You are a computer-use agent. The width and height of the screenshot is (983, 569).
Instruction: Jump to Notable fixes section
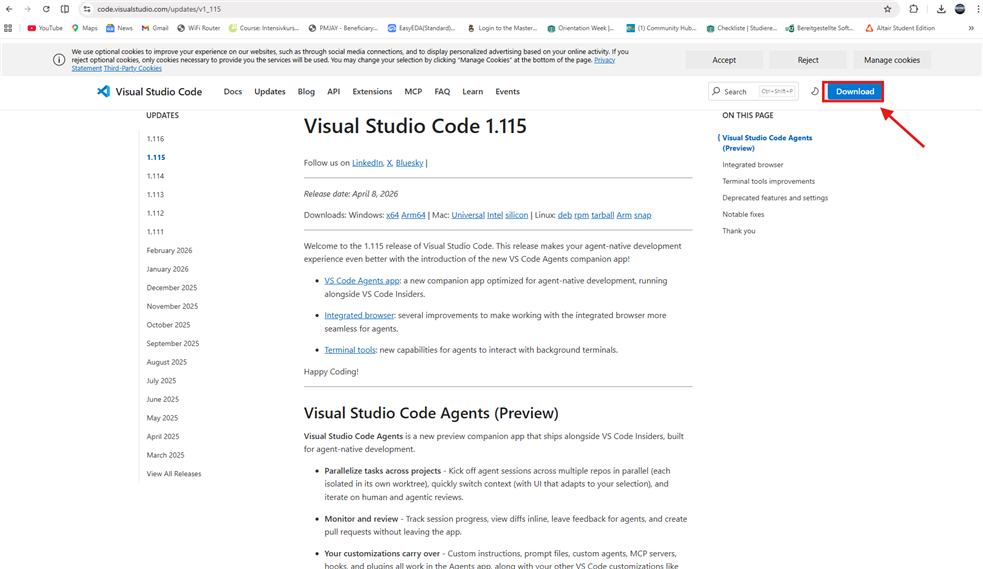tap(743, 214)
